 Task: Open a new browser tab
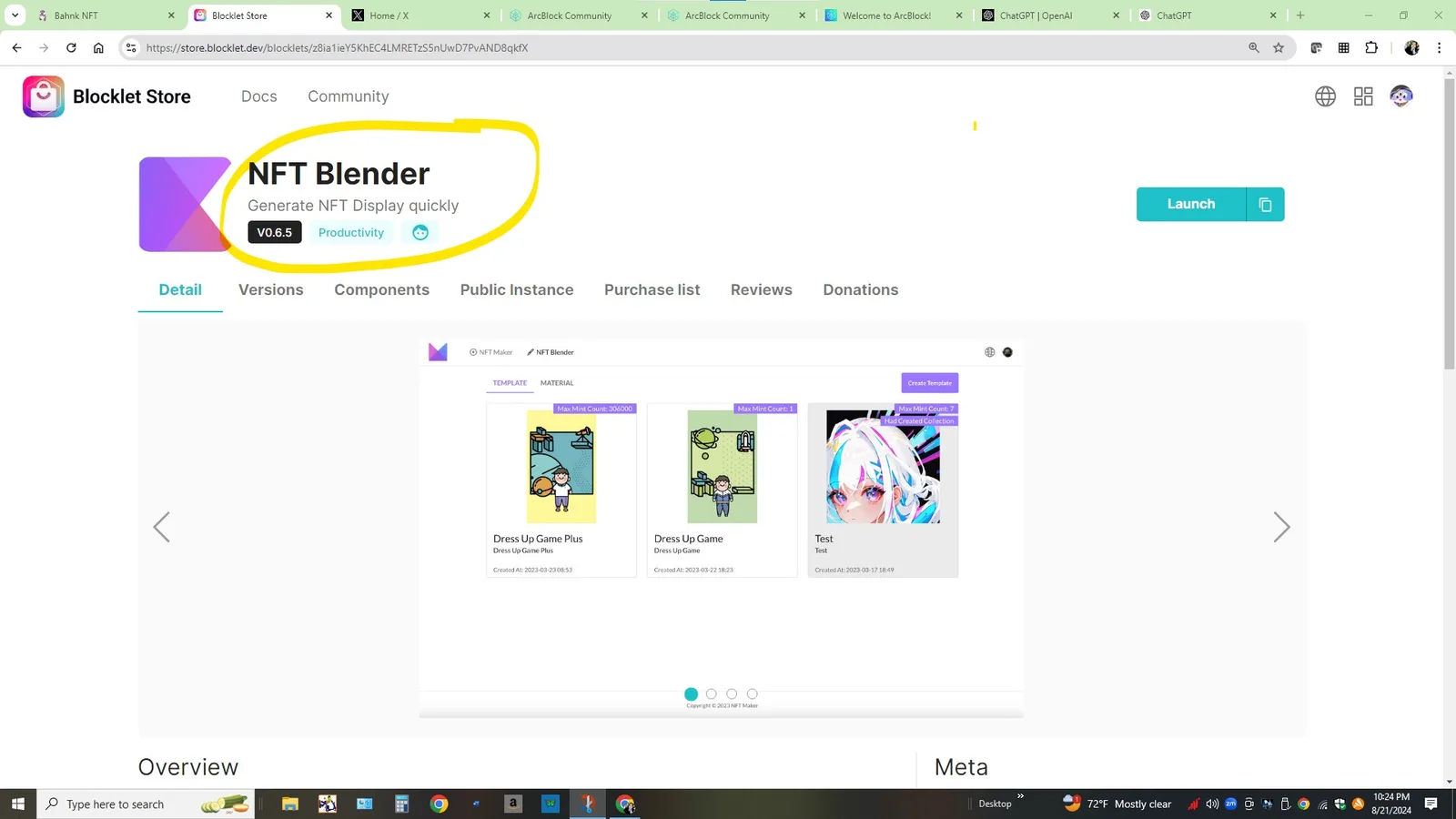tap(1300, 15)
